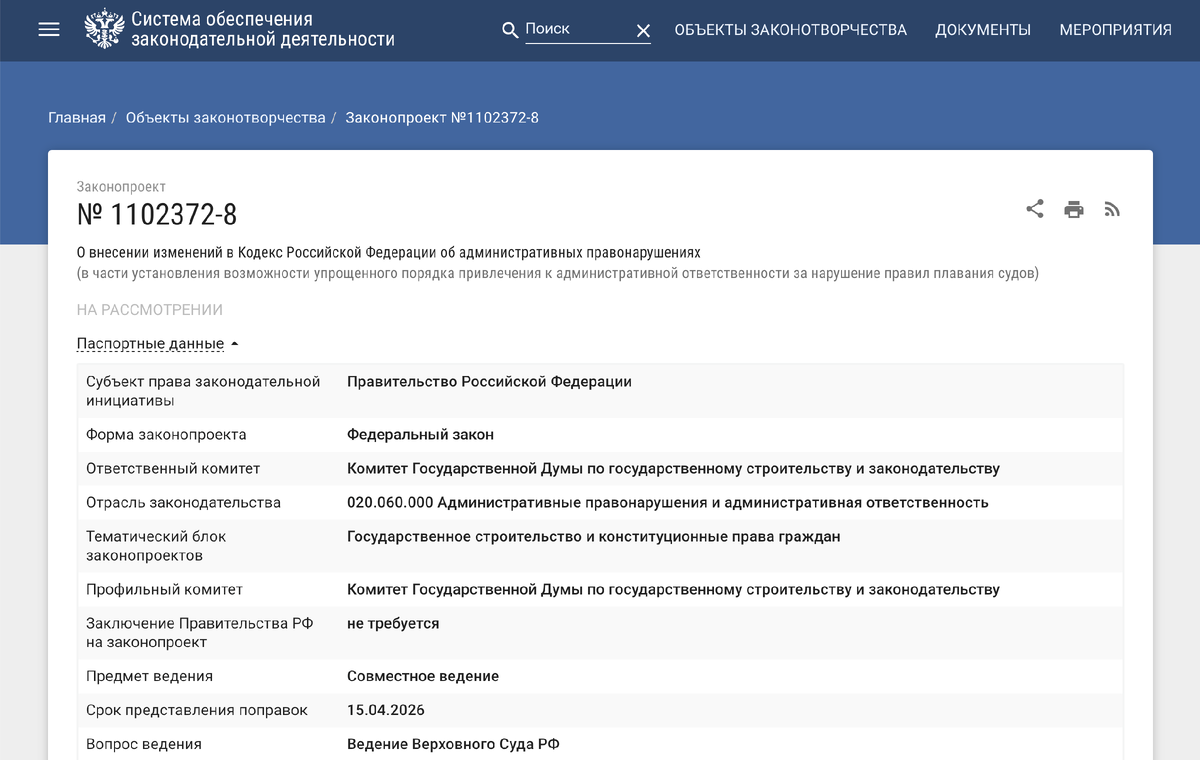This screenshot has height=760, width=1200.
Task: Click the Законопроект №1102372-8 breadcrumb
Action: pyautogui.click(x=442, y=118)
